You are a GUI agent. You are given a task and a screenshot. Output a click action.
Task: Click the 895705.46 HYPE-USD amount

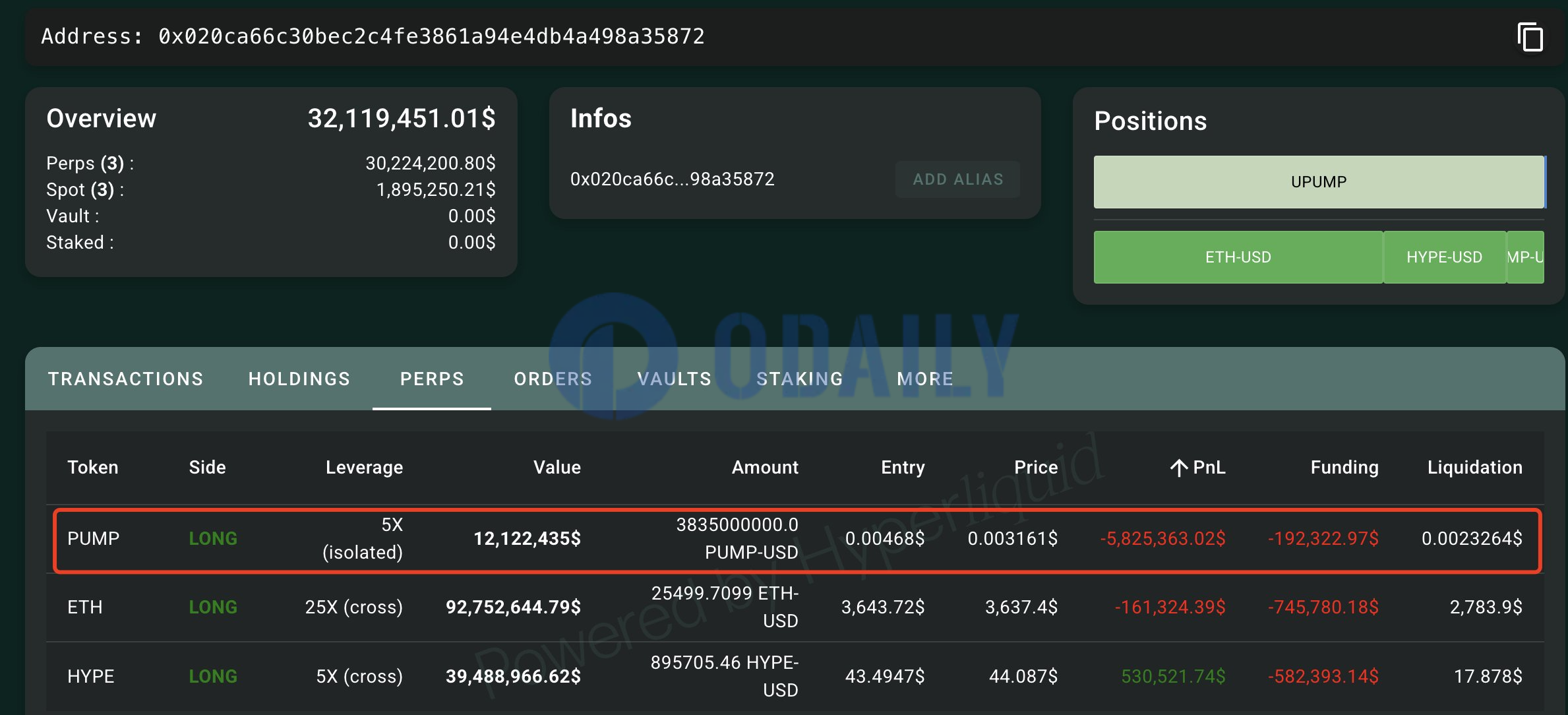(724, 677)
